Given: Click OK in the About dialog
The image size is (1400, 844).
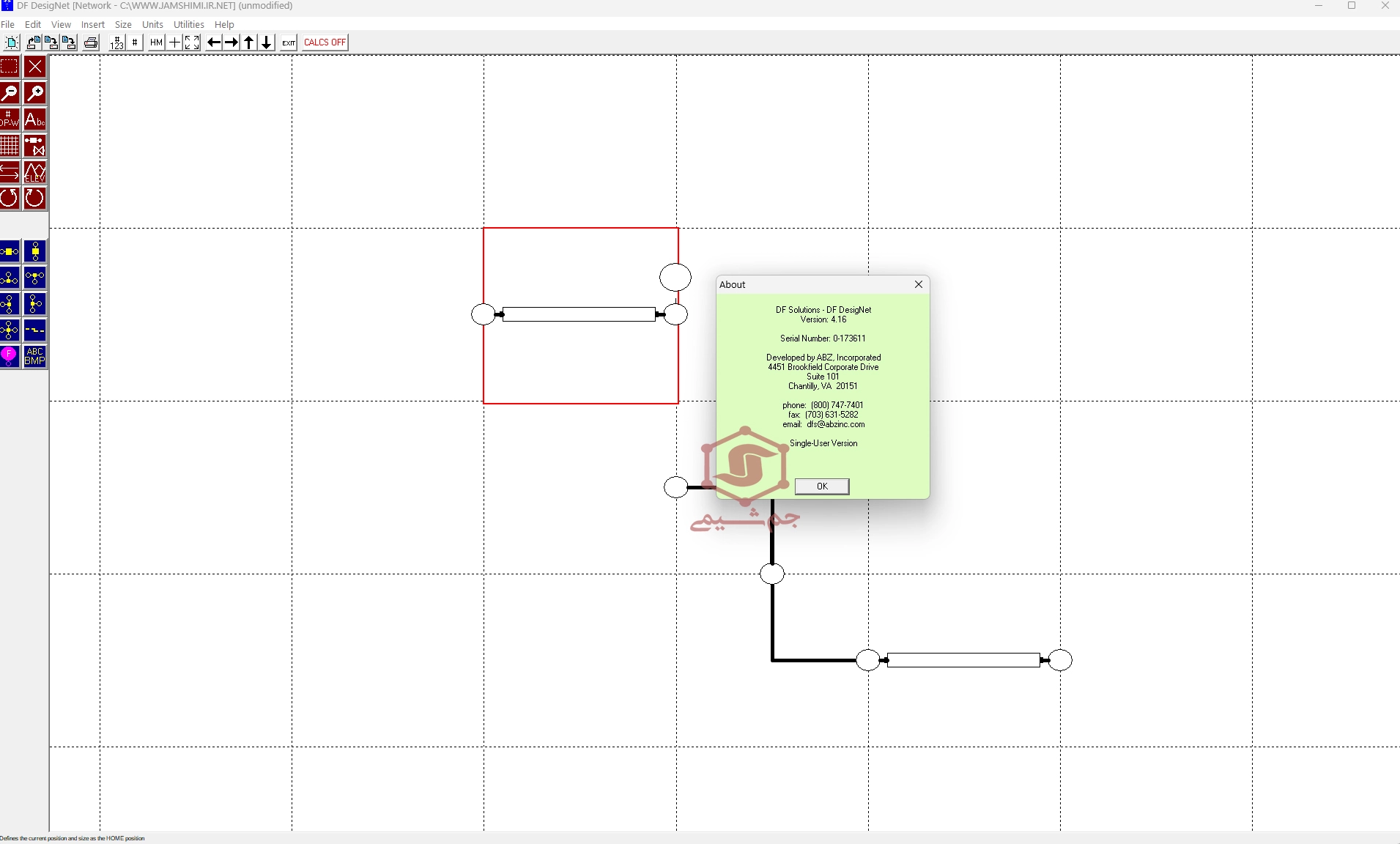Looking at the screenshot, I should (822, 486).
